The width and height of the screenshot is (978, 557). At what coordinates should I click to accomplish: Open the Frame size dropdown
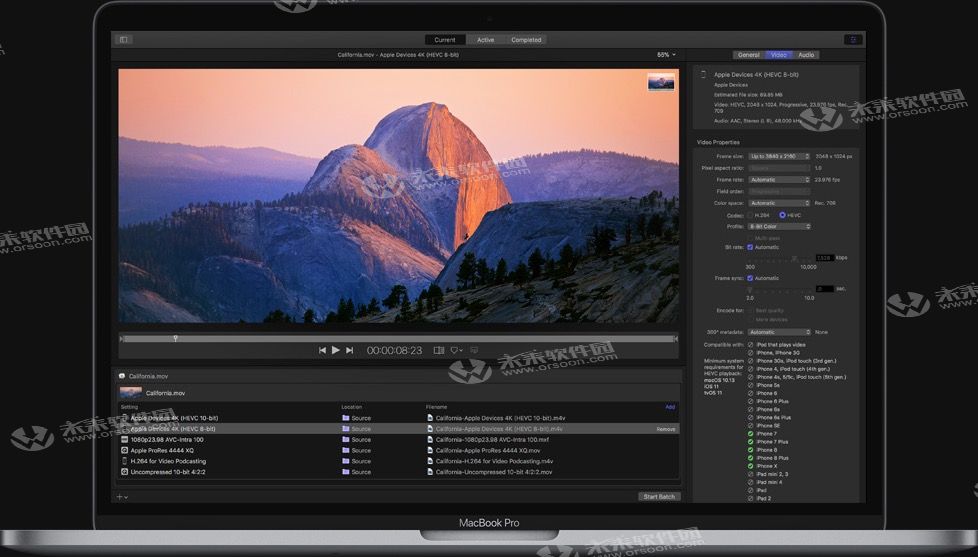pyautogui.click(x=779, y=156)
